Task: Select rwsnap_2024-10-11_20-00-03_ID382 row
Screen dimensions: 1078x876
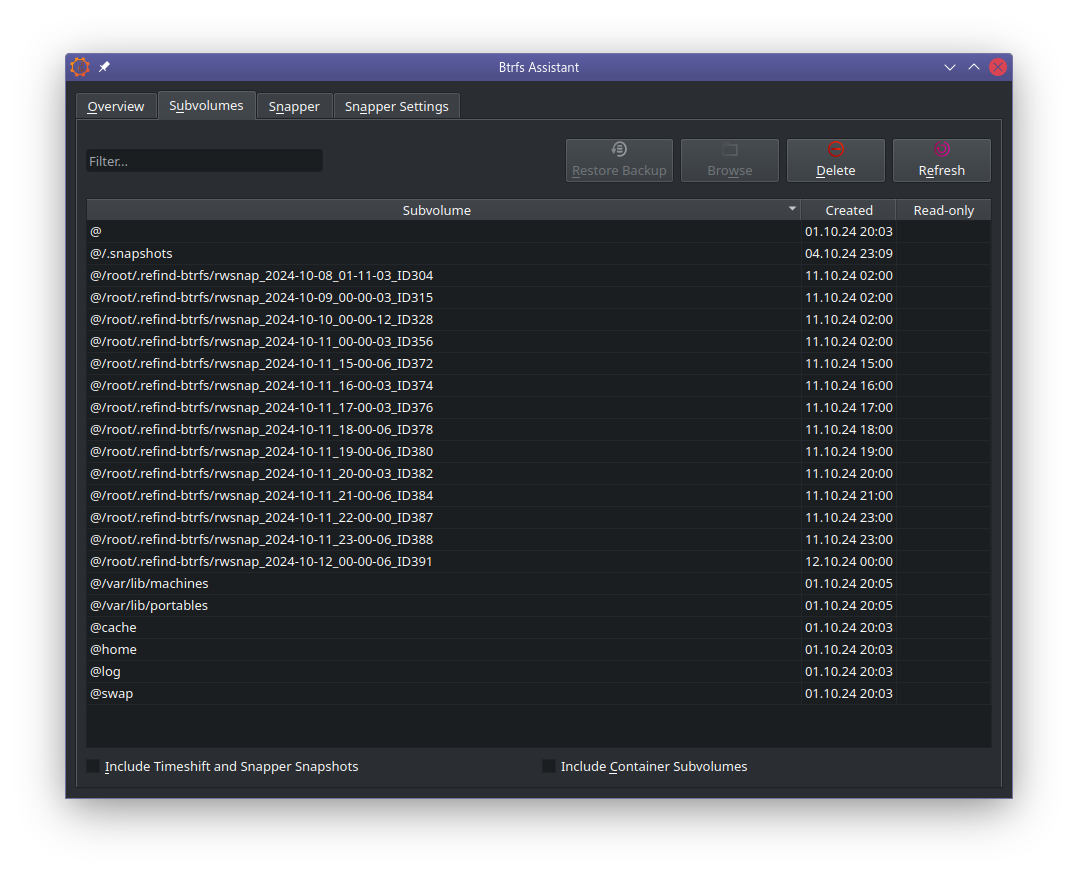Action: (x=538, y=474)
